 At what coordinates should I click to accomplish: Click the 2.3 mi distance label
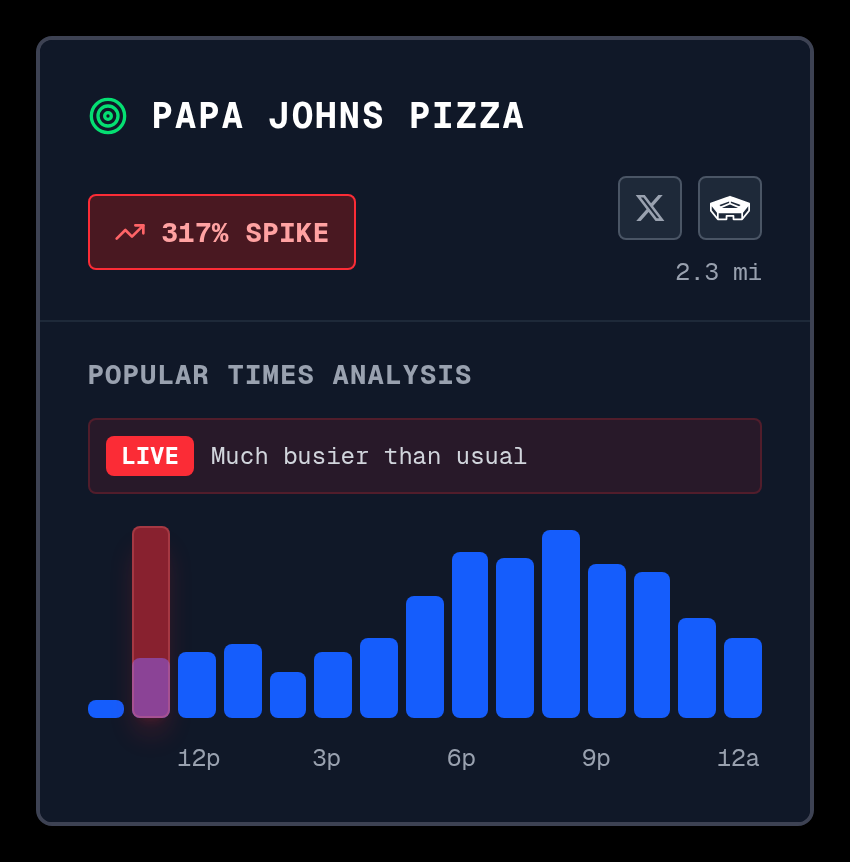point(718,272)
